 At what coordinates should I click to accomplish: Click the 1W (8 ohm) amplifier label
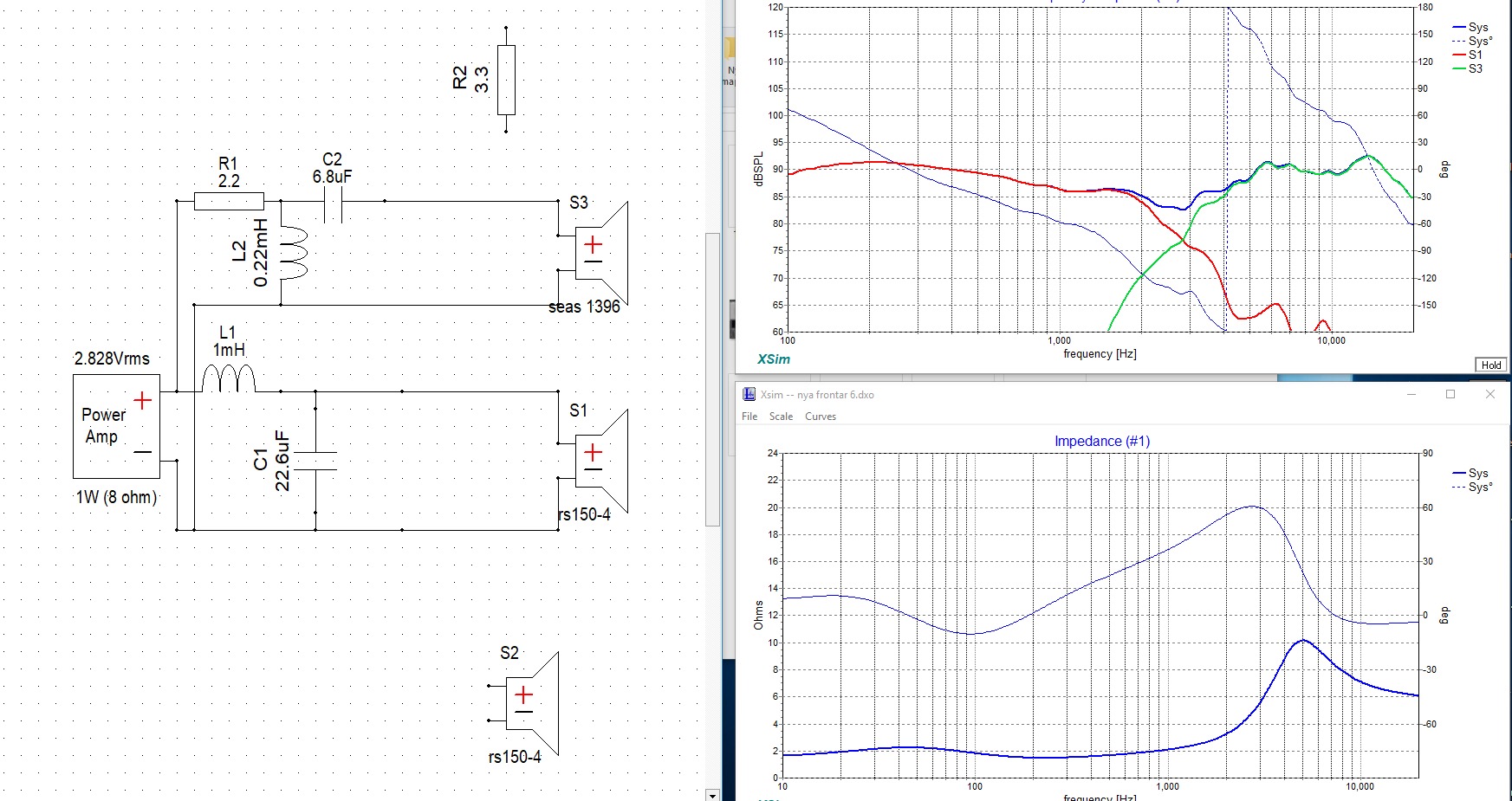coord(116,497)
